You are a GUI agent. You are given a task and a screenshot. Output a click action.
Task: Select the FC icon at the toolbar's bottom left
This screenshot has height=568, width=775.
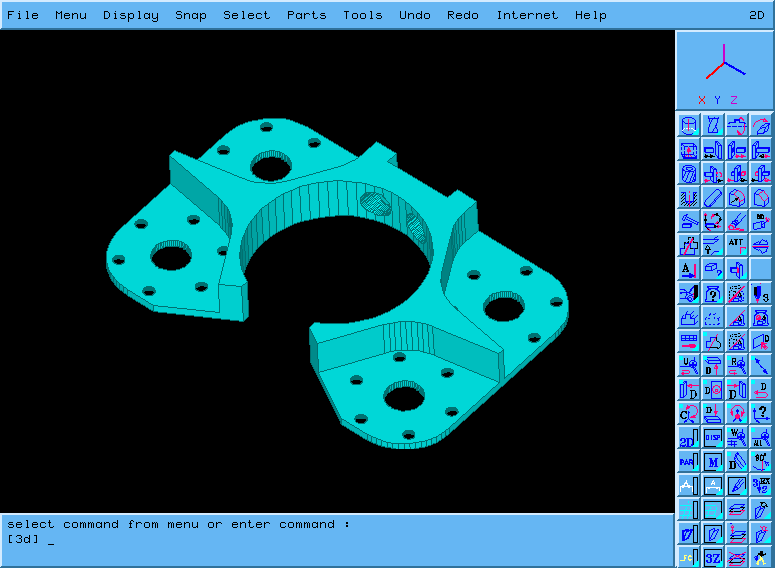(x=688, y=557)
